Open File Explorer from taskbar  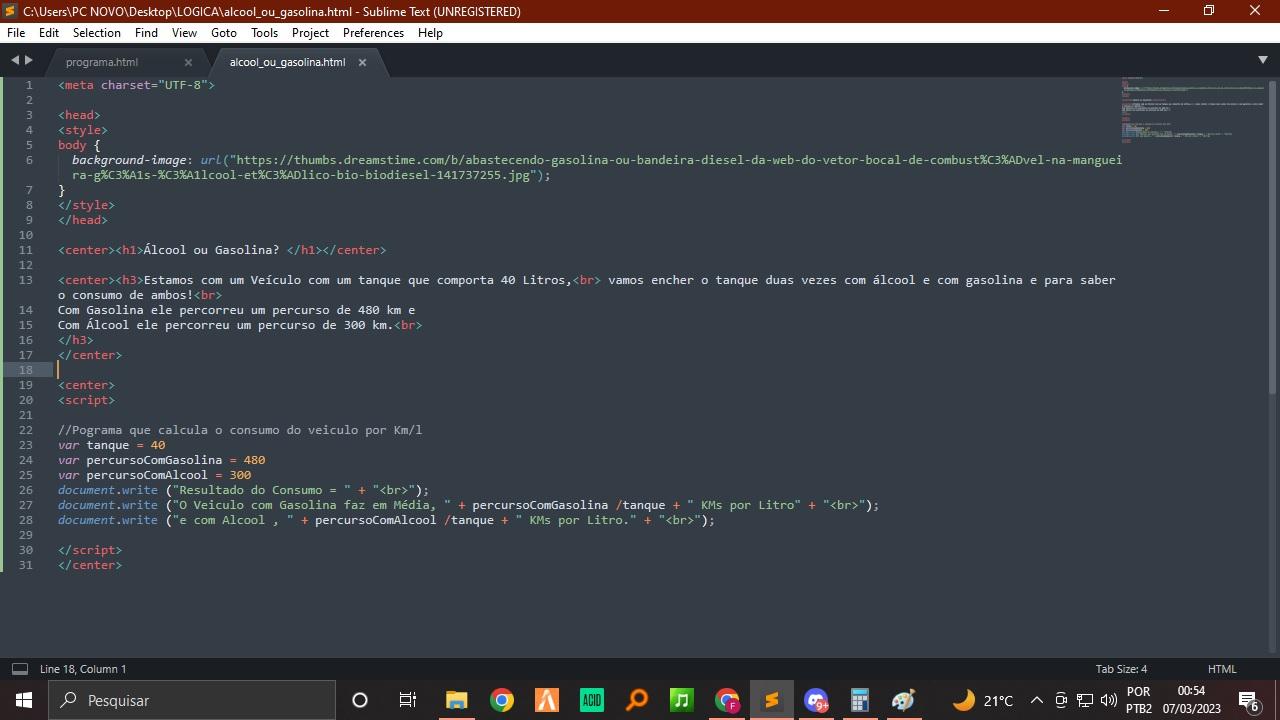point(456,700)
